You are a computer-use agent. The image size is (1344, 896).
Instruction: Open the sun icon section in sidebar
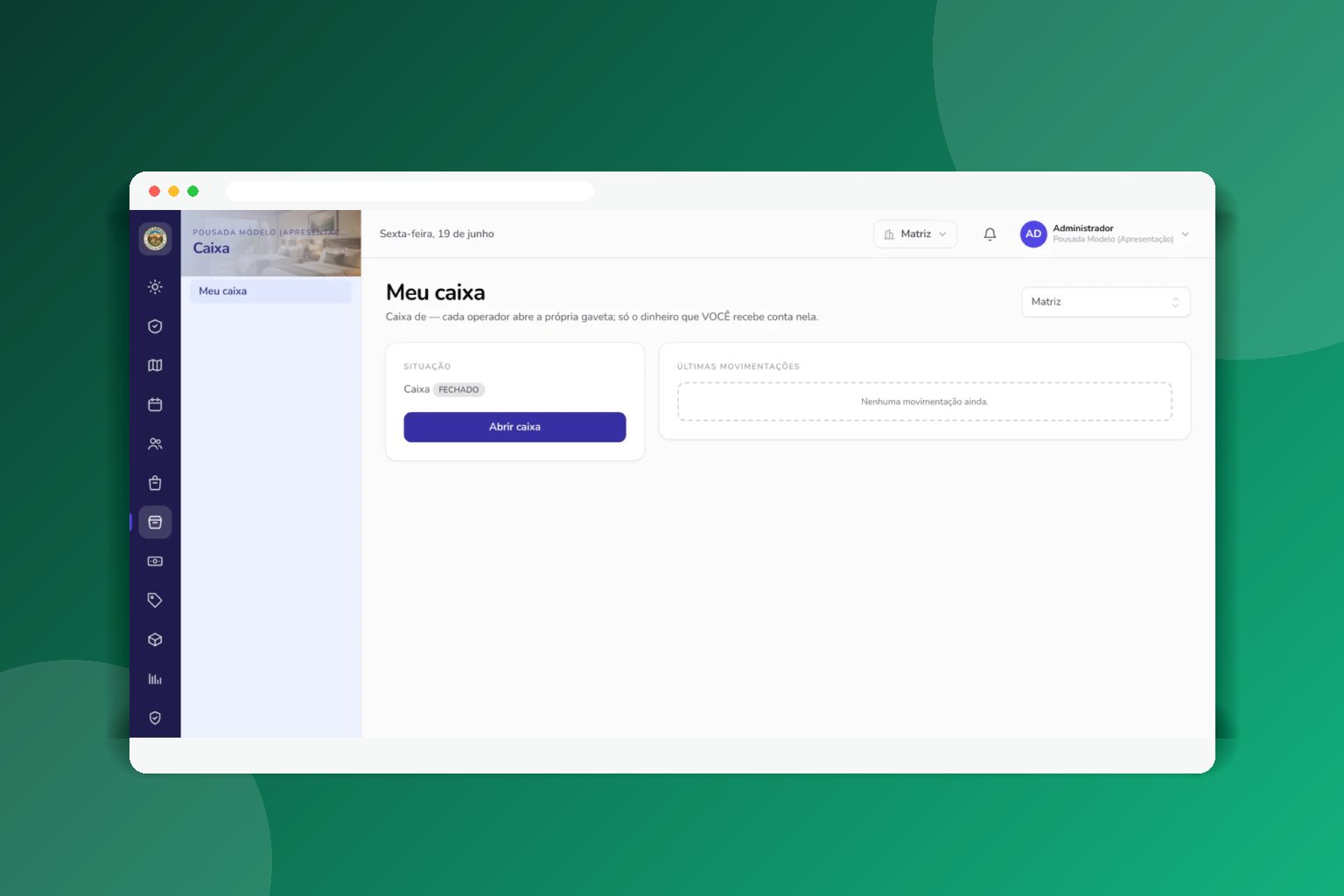coord(155,287)
